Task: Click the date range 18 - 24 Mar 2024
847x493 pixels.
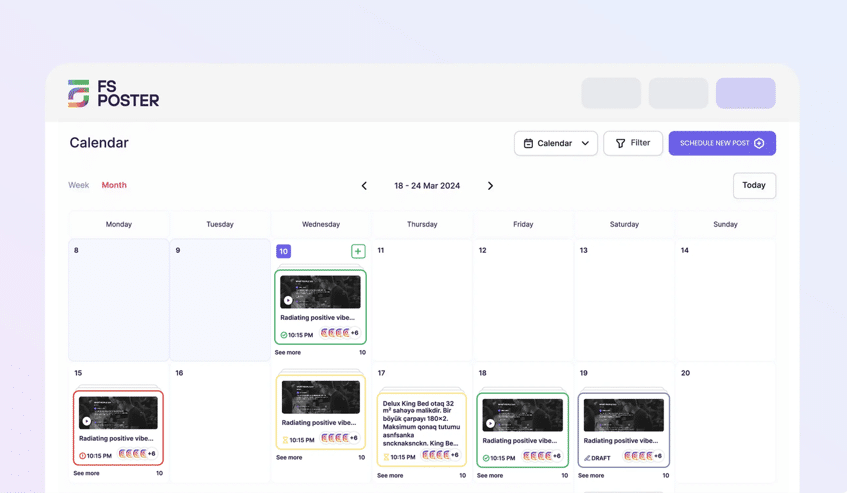Action: click(427, 186)
